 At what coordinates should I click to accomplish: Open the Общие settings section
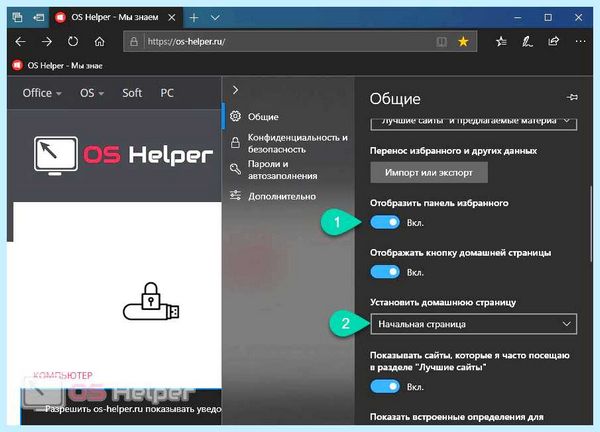[x=288, y=116]
